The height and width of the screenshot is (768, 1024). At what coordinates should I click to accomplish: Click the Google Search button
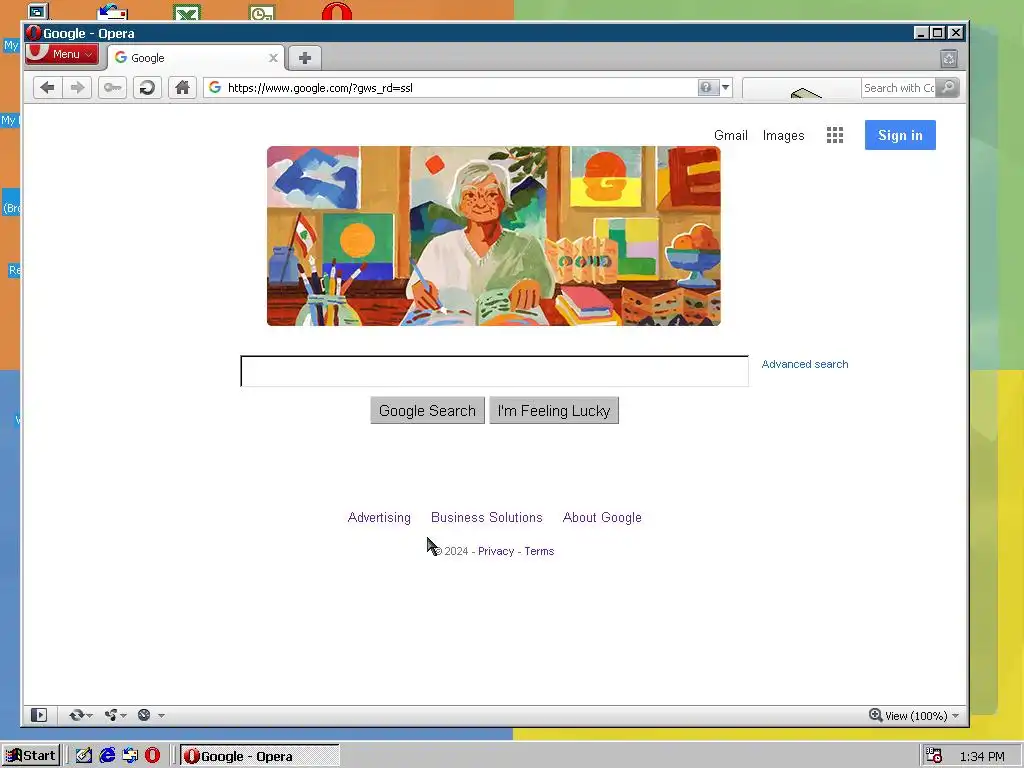pyautogui.click(x=427, y=411)
